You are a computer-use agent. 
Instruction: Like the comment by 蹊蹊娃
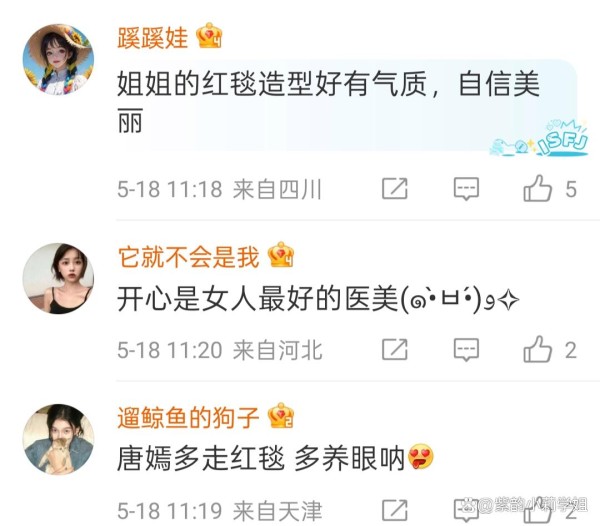click(x=538, y=188)
